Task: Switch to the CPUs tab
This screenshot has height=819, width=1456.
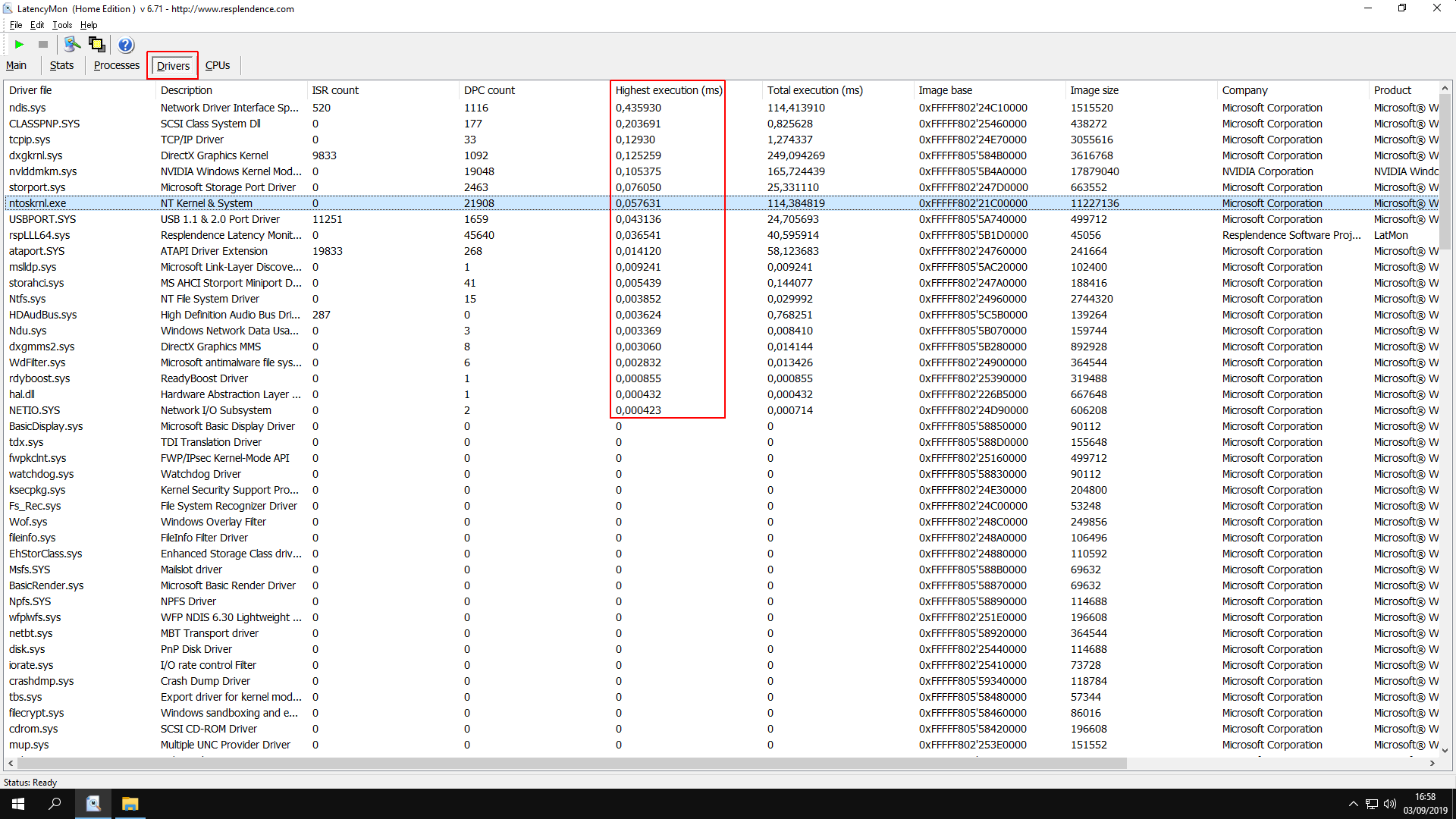Action: click(x=218, y=65)
